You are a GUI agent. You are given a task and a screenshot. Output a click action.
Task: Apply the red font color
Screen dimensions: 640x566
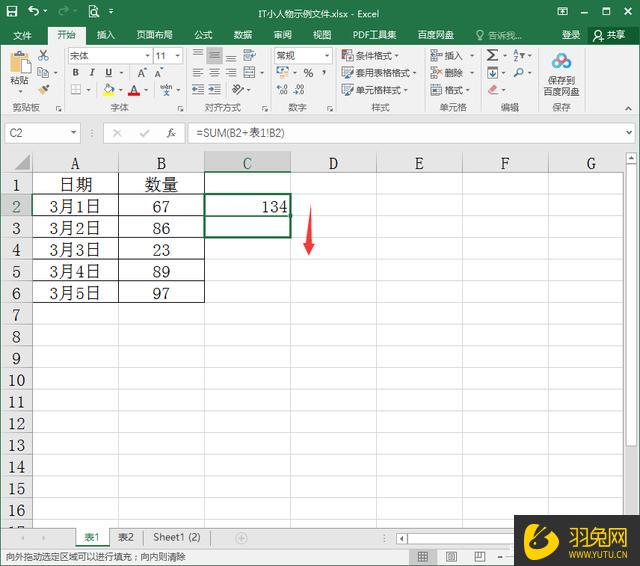point(134,90)
